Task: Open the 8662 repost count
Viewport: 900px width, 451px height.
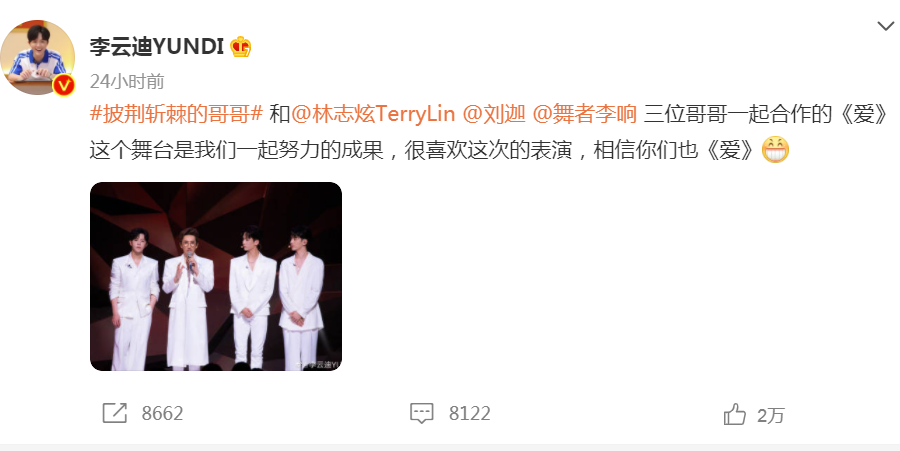Action: (x=162, y=414)
